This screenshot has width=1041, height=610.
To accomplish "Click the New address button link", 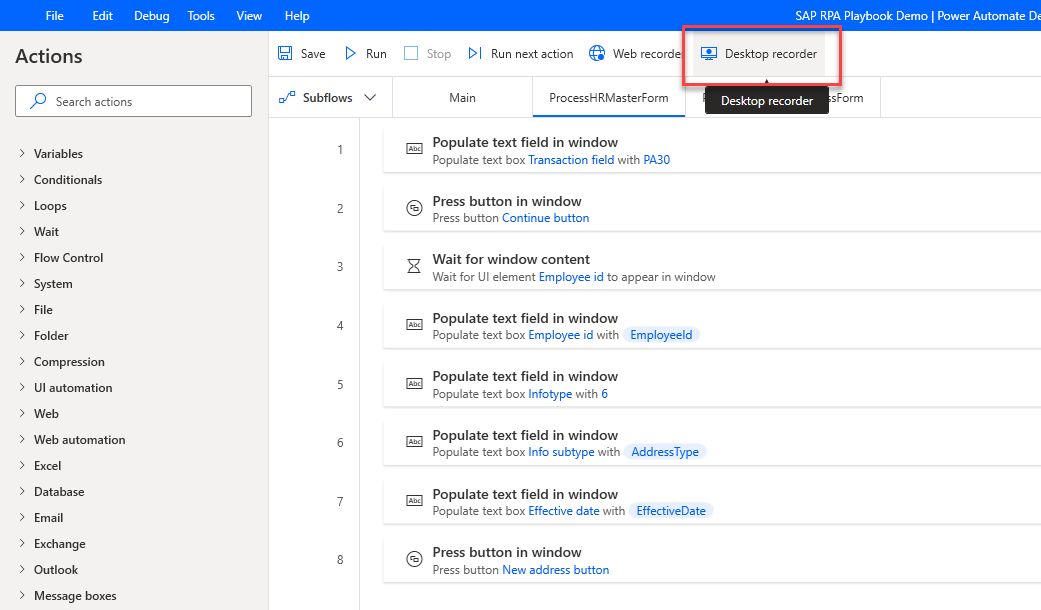I will (x=556, y=570).
